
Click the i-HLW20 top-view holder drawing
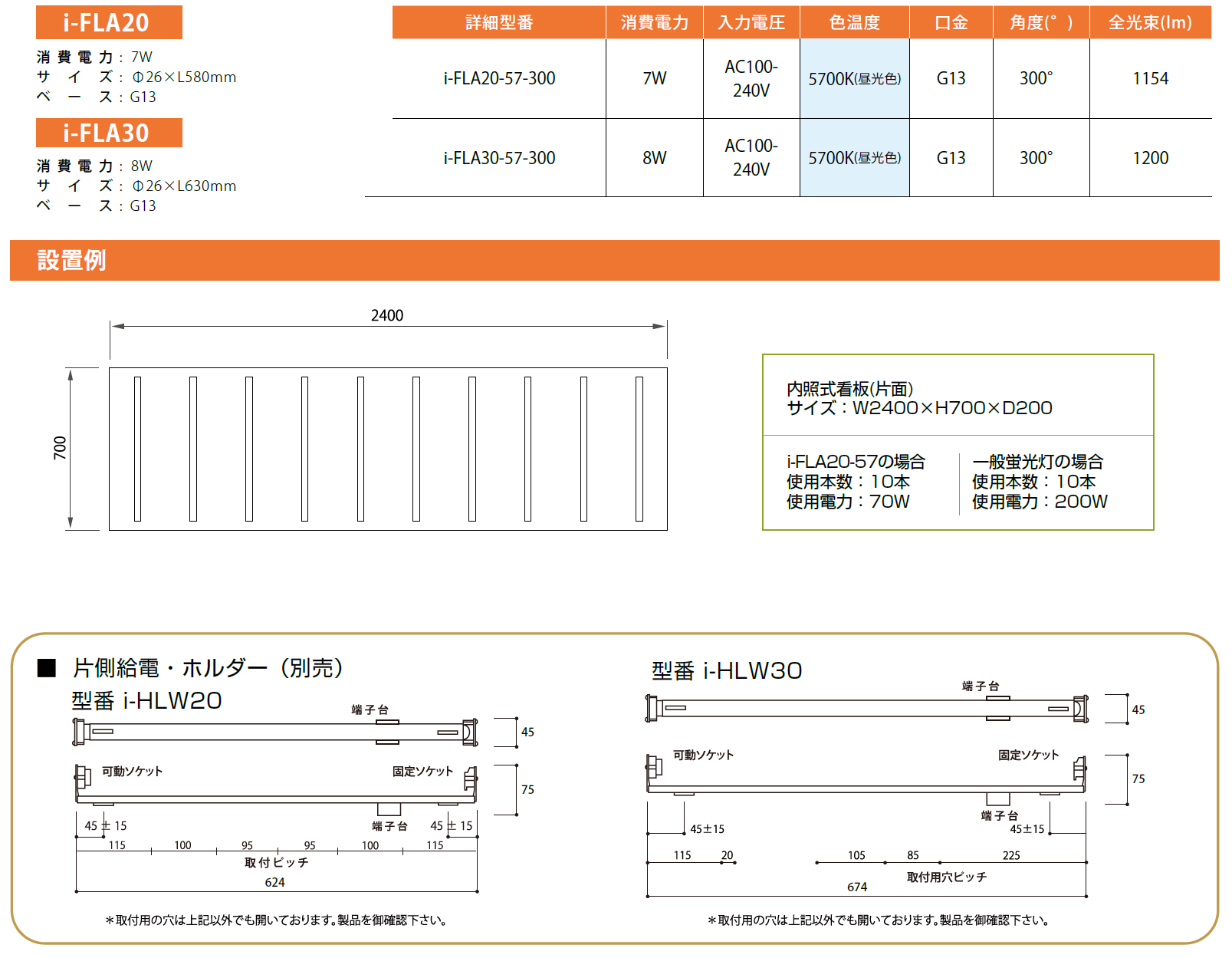point(275,732)
